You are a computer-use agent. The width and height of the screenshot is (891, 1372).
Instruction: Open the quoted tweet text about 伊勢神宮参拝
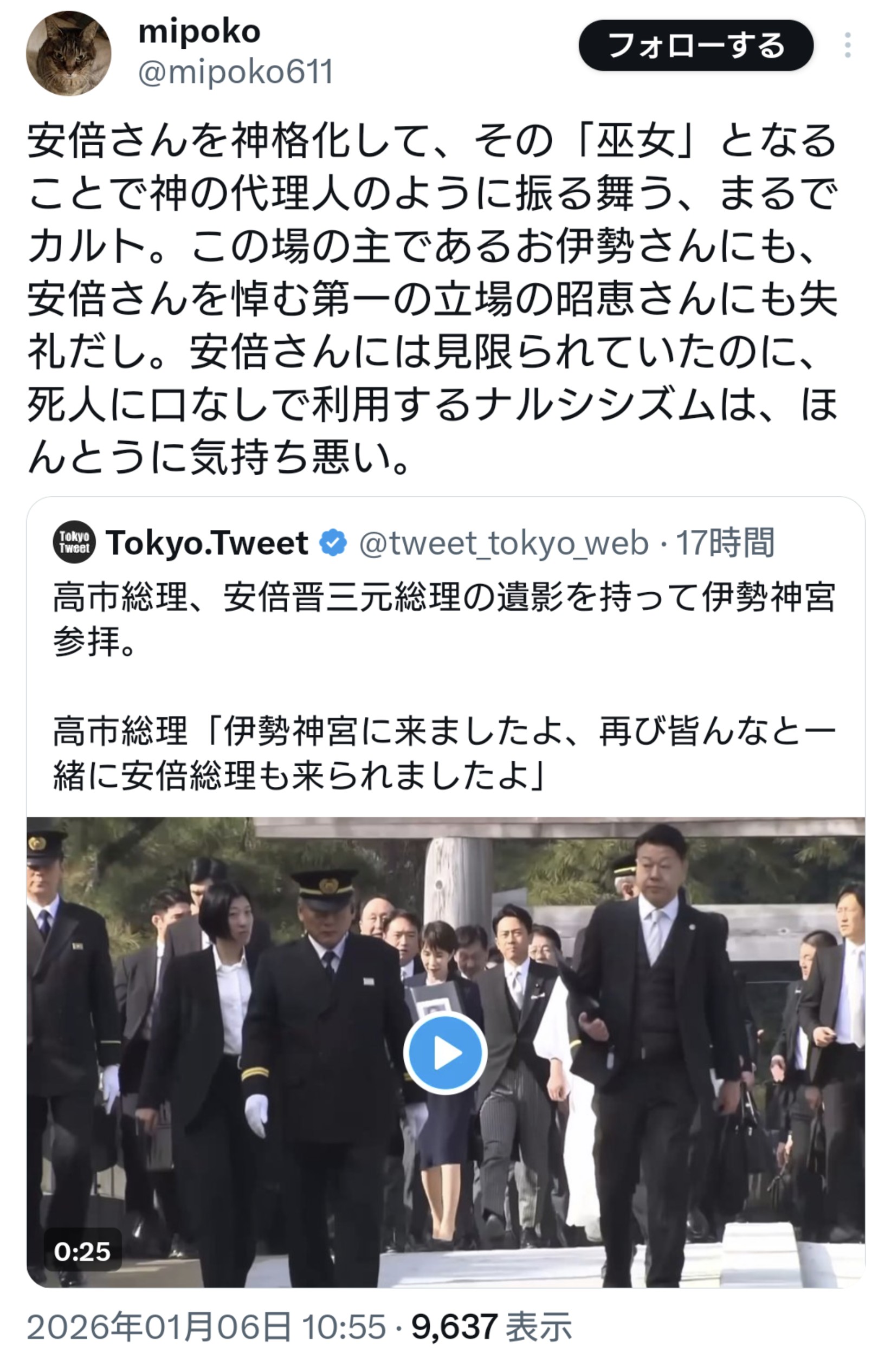point(444,619)
